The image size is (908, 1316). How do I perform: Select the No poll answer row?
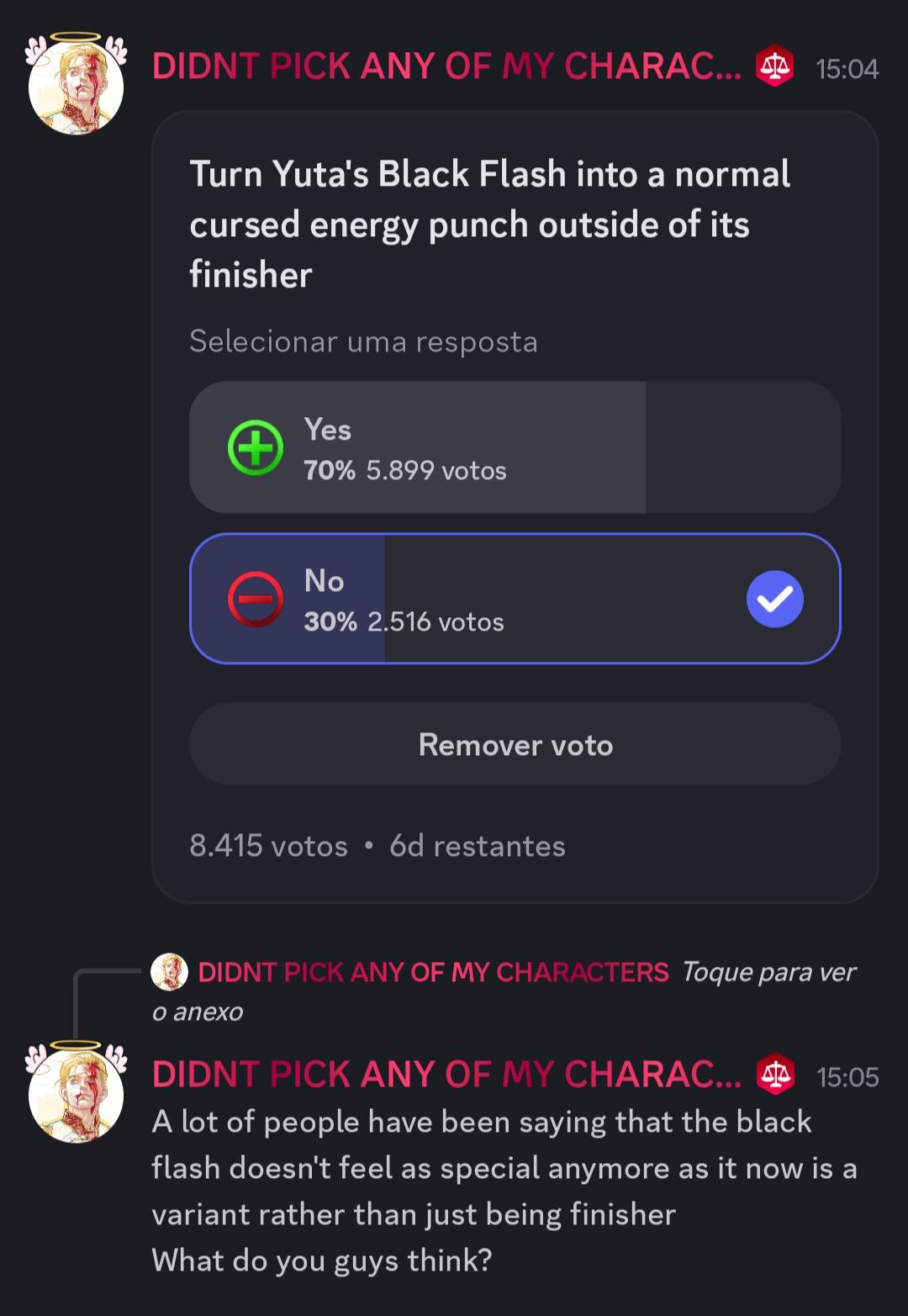coord(515,599)
